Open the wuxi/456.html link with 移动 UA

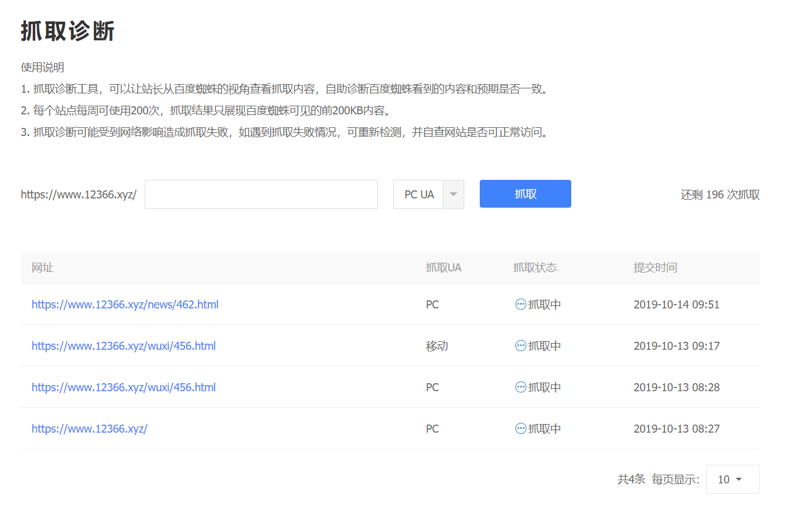pos(123,346)
